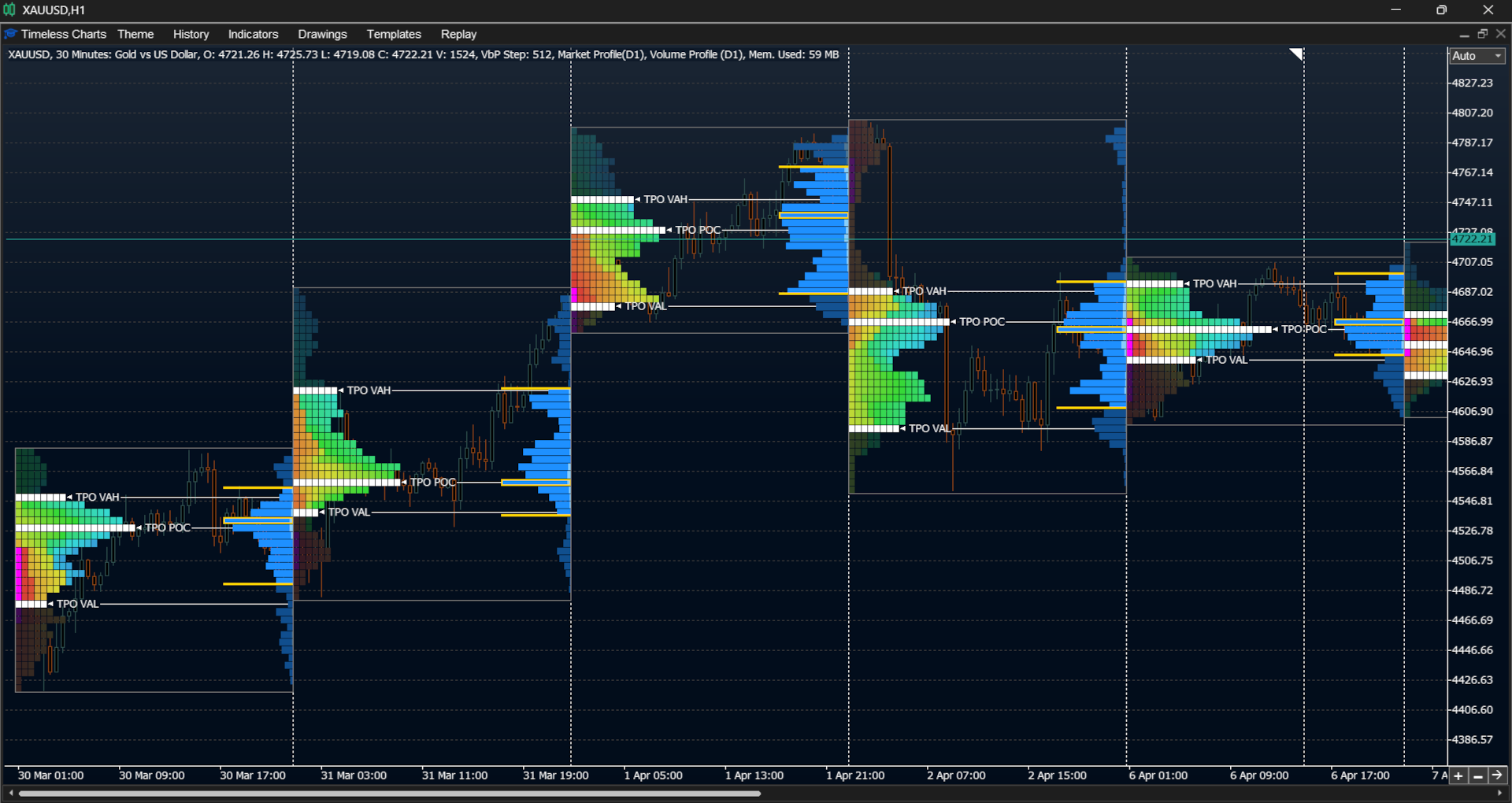The image size is (1512, 803).
Task: Click the 31 Mar 11:00 time label
Action: point(455,776)
